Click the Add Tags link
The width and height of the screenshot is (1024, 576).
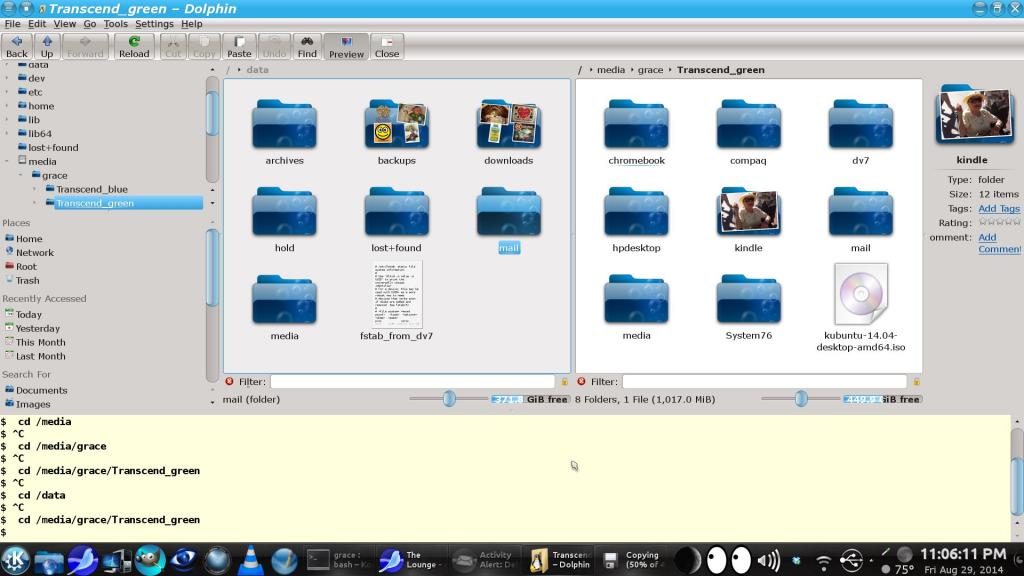(x=998, y=209)
